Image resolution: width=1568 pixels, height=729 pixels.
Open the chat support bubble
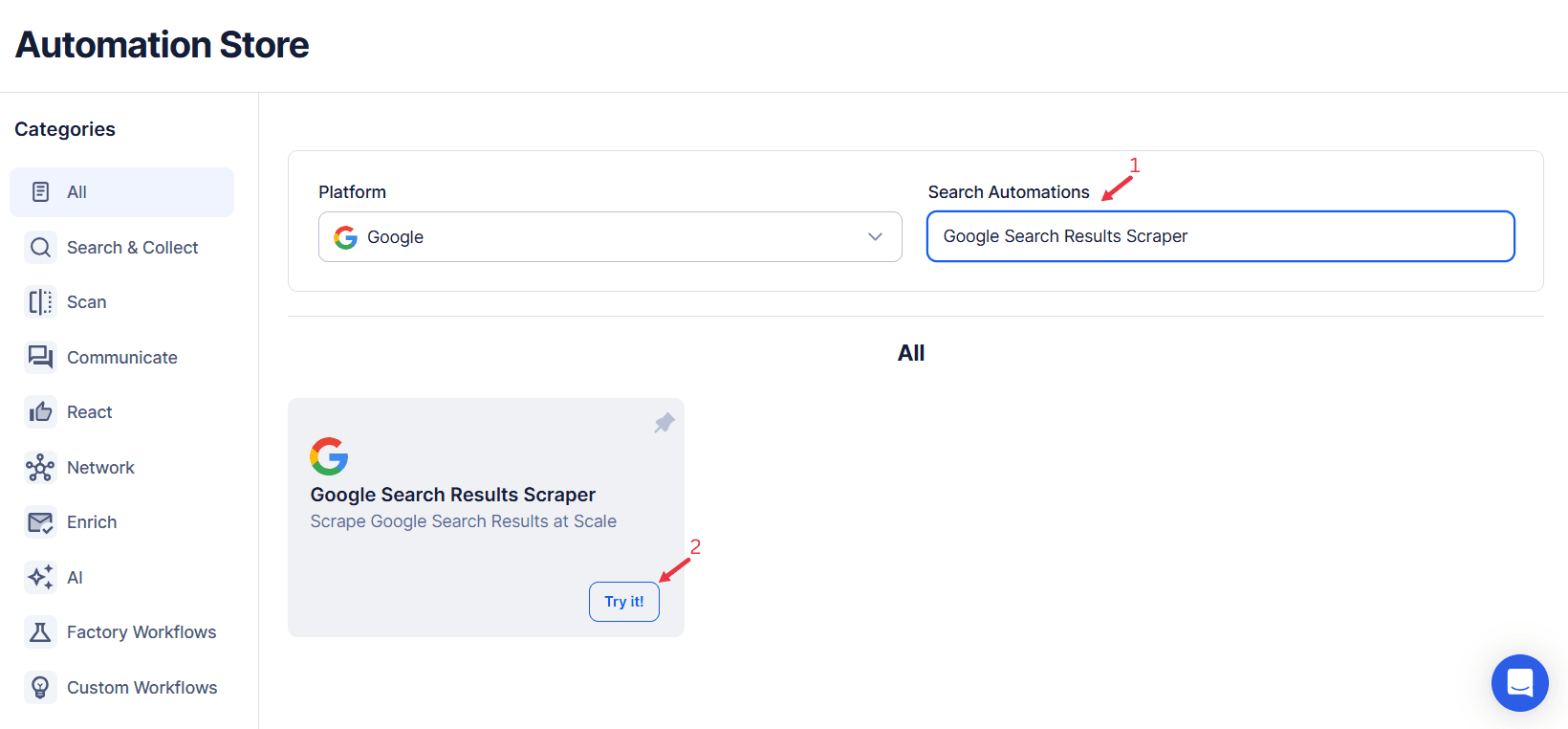click(x=1519, y=683)
